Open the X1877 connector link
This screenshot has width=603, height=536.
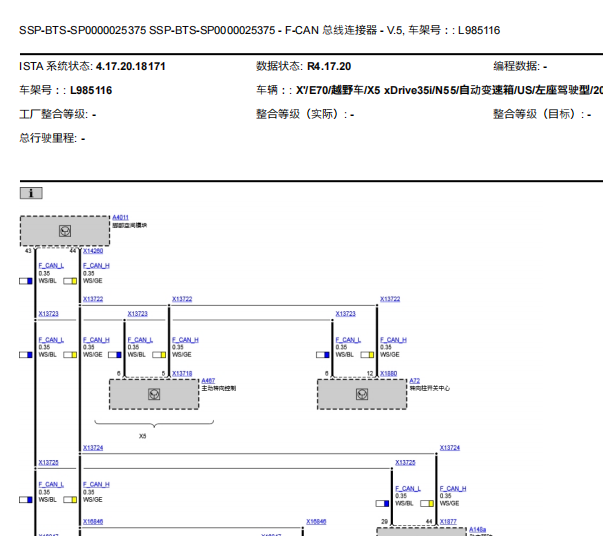click(448, 521)
